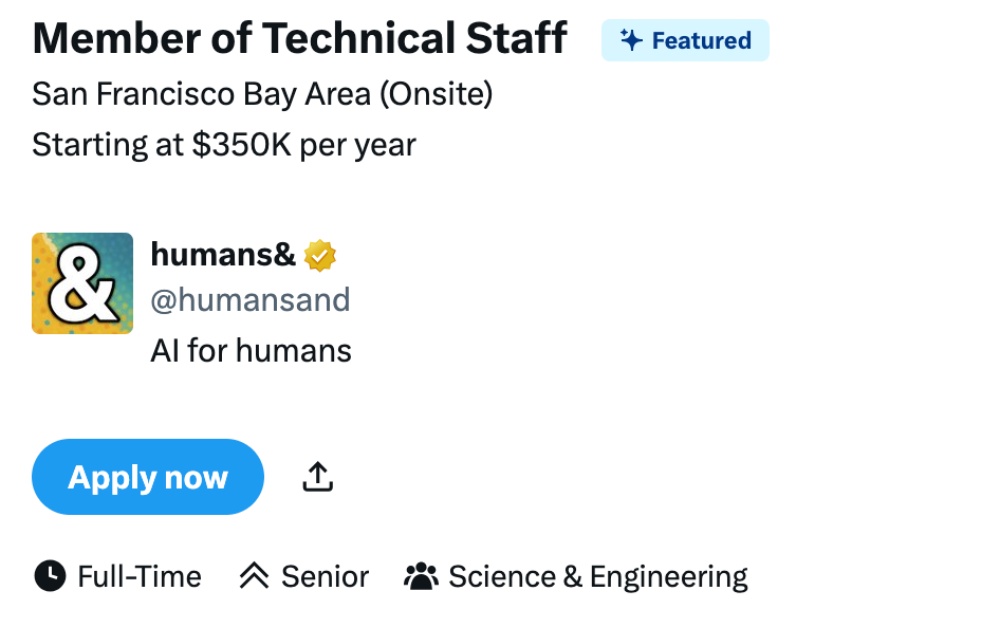Click the clock icon beside Full-Time
This screenshot has width=1000, height=626.
tap(49, 576)
